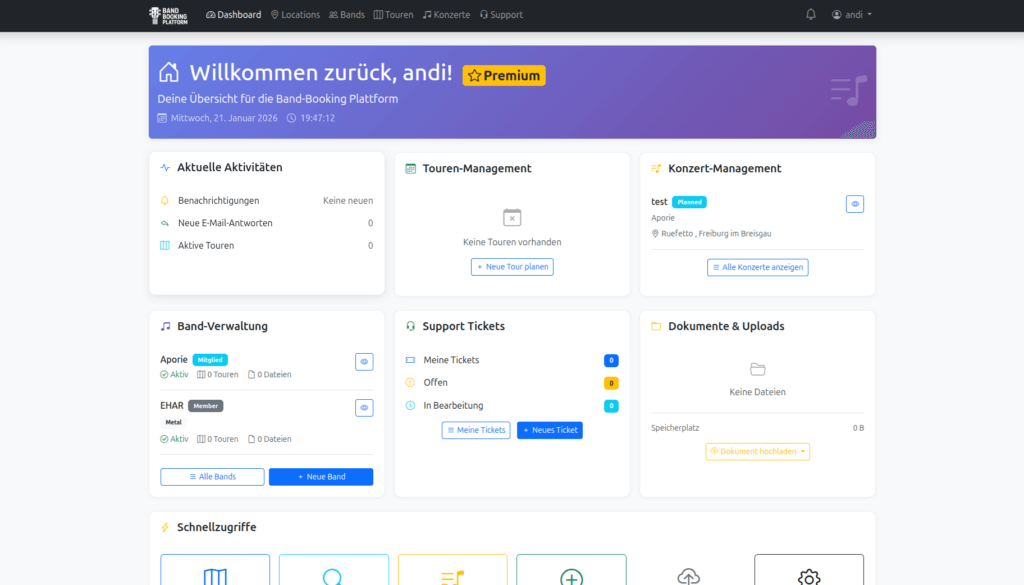
Task: Click the Neue Tour planen button
Action: [512, 267]
